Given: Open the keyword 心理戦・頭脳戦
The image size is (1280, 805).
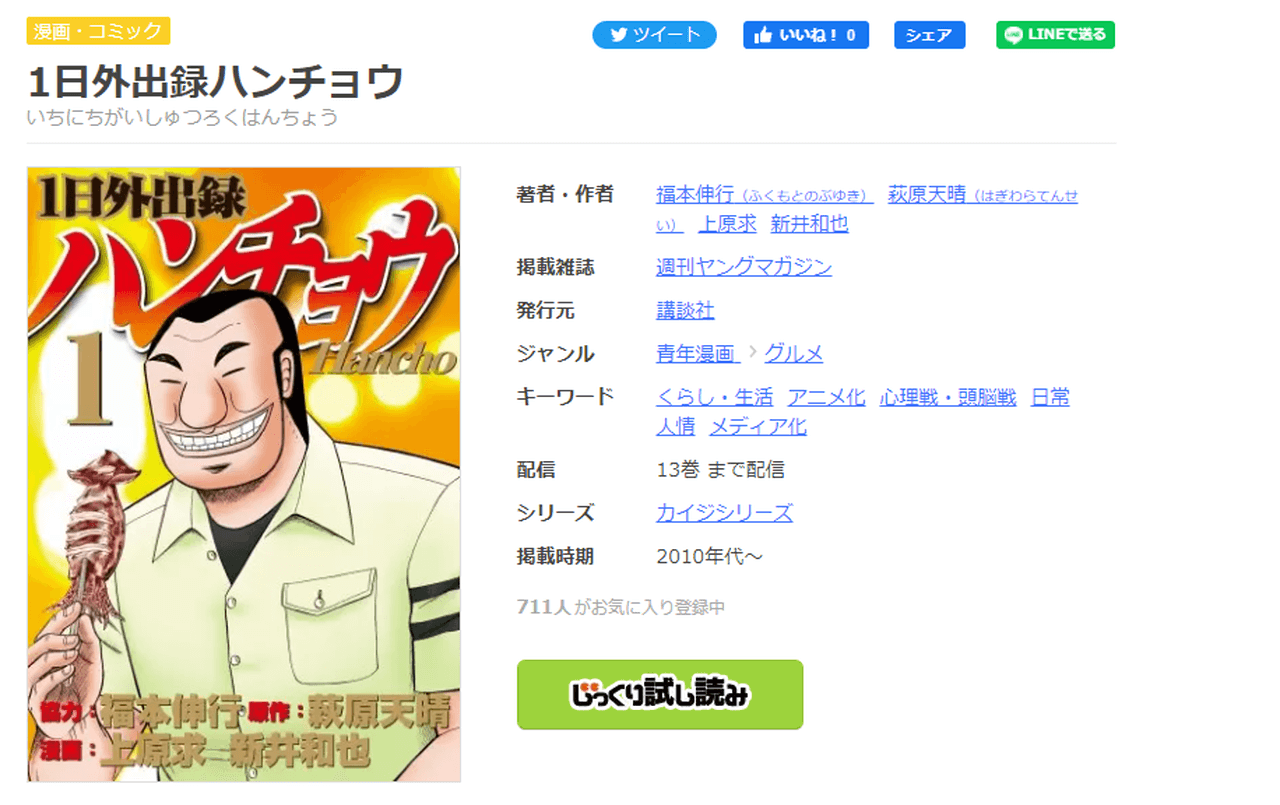Looking at the screenshot, I should coord(948,397).
